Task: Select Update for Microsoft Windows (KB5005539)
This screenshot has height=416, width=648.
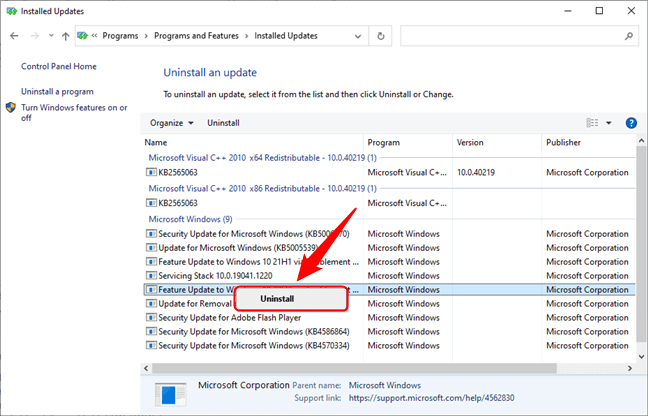Action: (x=389, y=248)
